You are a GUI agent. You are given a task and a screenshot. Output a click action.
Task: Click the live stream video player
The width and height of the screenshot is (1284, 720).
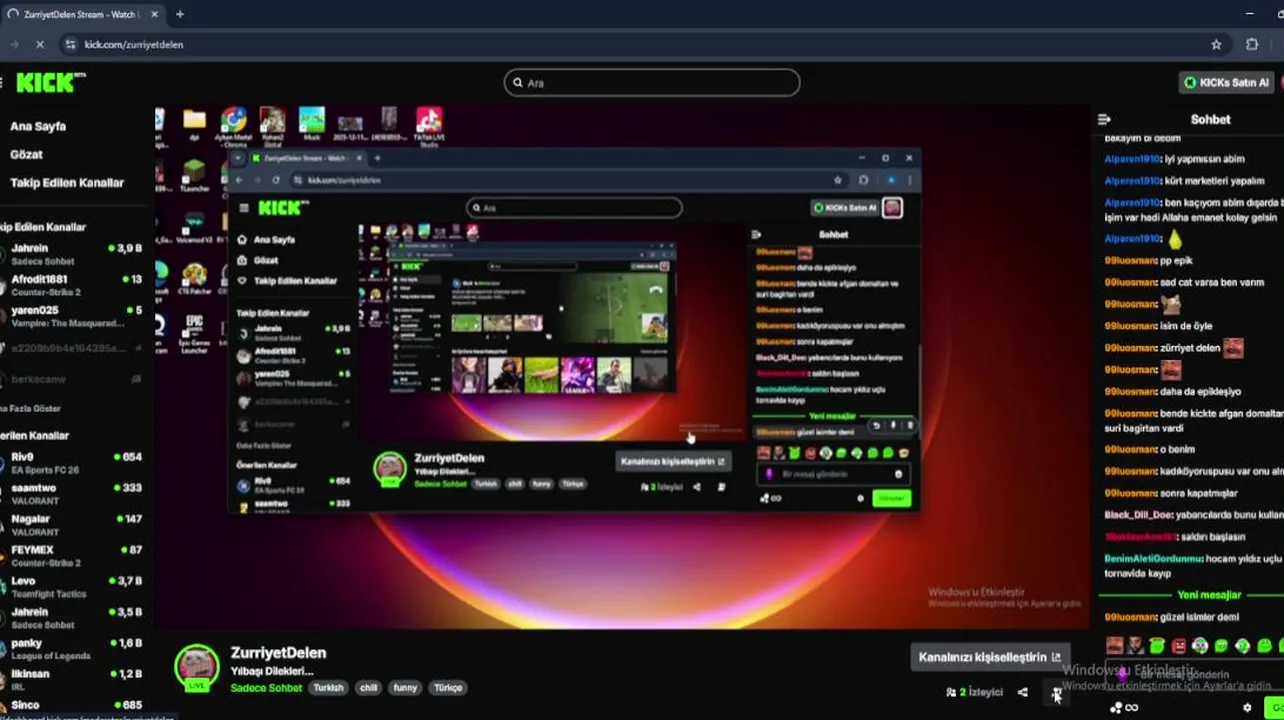click(x=621, y=367)
